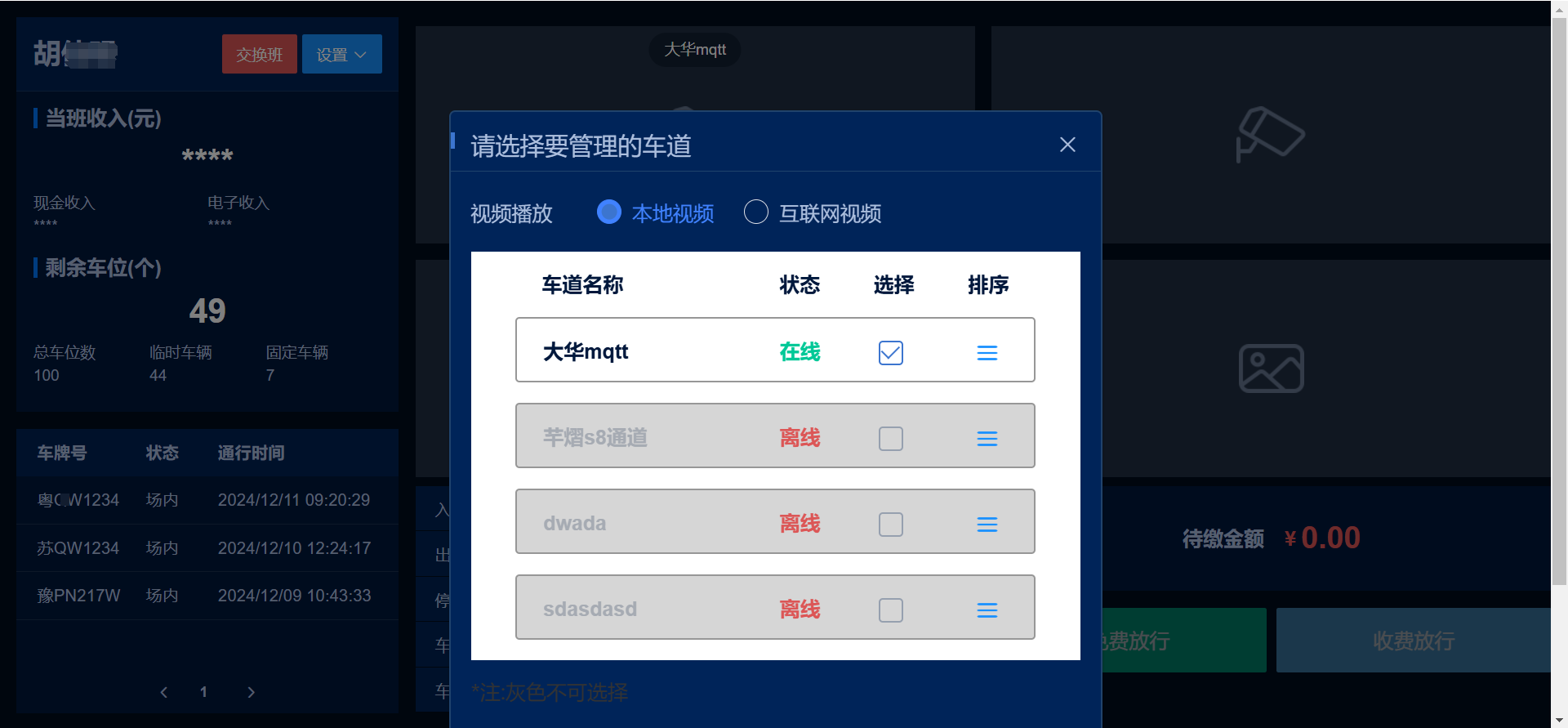Click the camera placeholder icon
1568x728 pixels.
point(1270,135)
